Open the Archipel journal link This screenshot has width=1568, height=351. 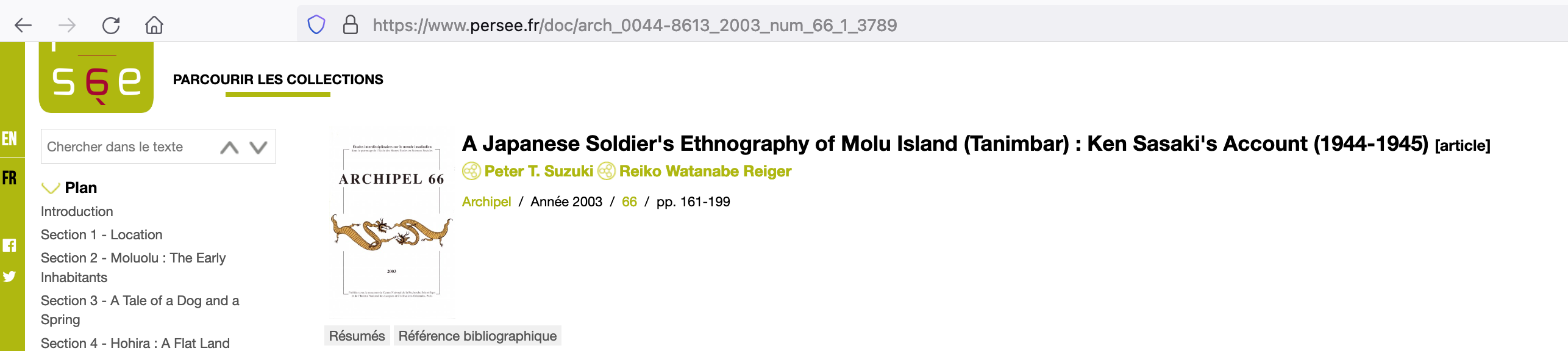click(486, 201)
